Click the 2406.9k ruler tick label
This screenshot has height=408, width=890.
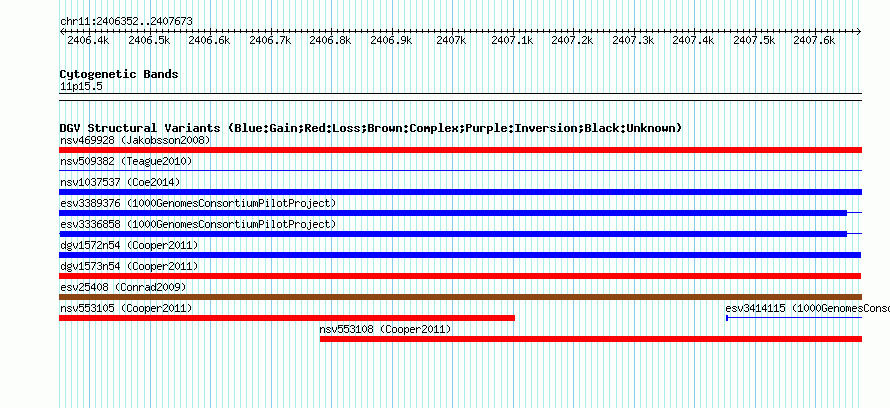391,40
